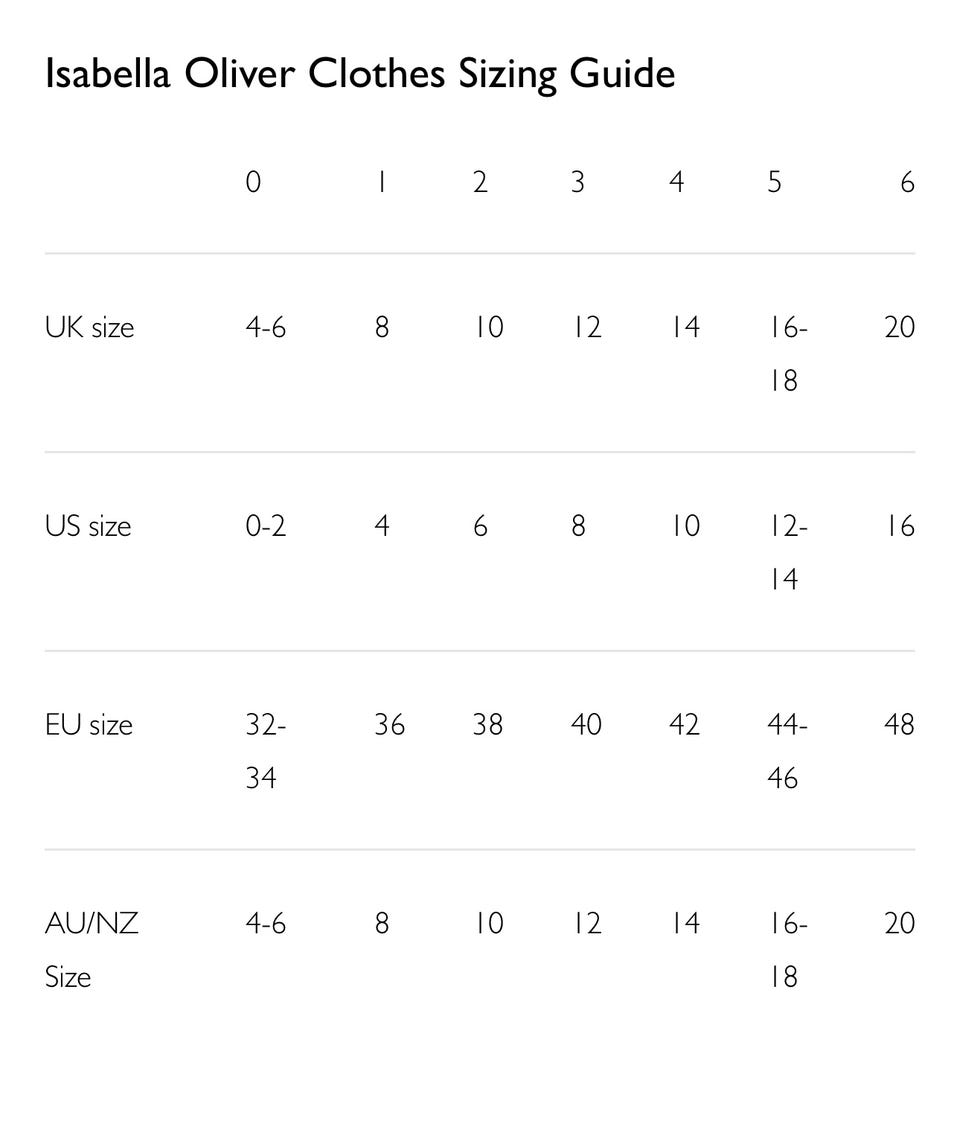This screenshot has height=1135, width=960.
Task: Click the Isabella Oliver Clothes Sizing Guide heading
Action: pyautogui.click(x=360, y=74)
